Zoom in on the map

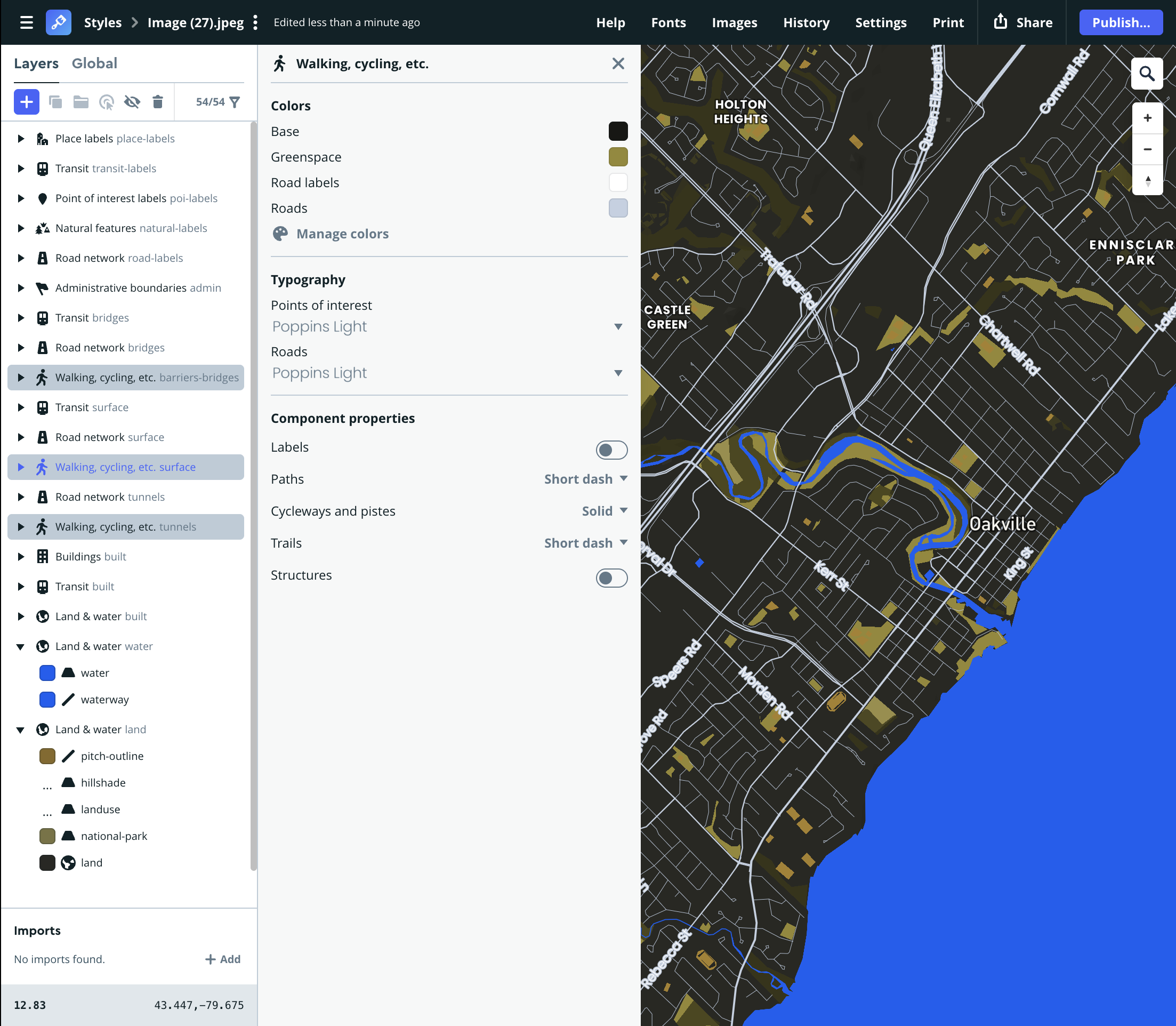[x=1148, y=118]
